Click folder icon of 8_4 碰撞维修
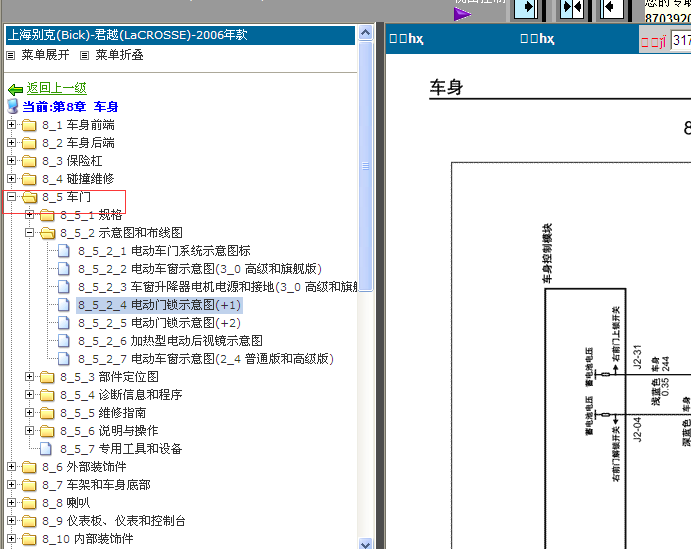 [29, 179]
